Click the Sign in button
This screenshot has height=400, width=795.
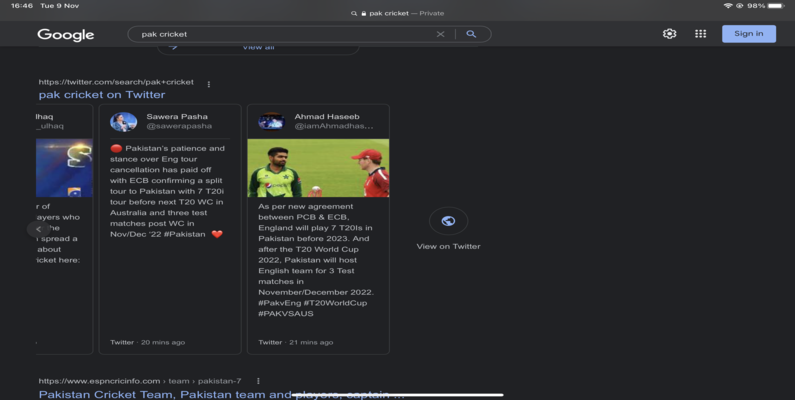pyautogui.click(x=748, y=33)
